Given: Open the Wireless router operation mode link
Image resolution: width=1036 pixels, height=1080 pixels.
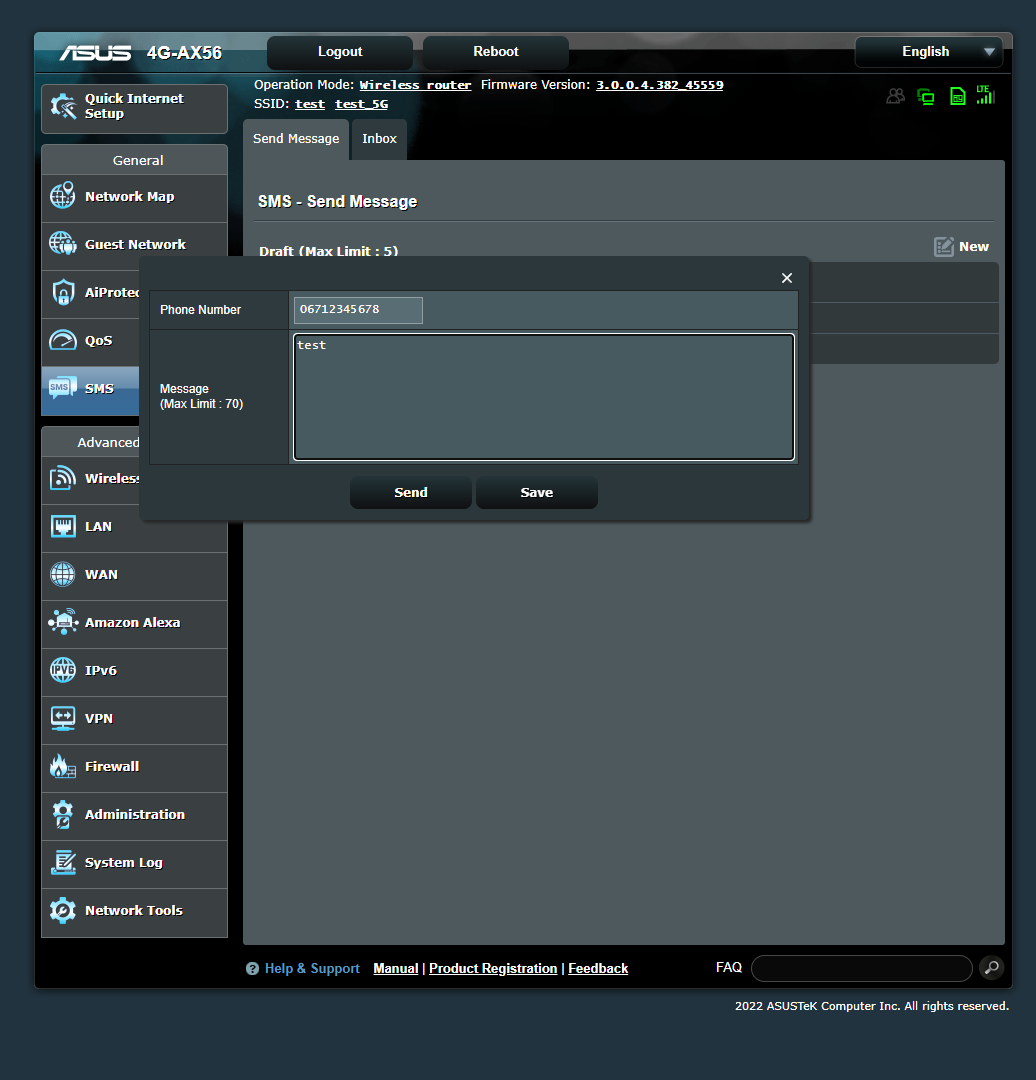Looking at the screenshot, I should point(415,85).
